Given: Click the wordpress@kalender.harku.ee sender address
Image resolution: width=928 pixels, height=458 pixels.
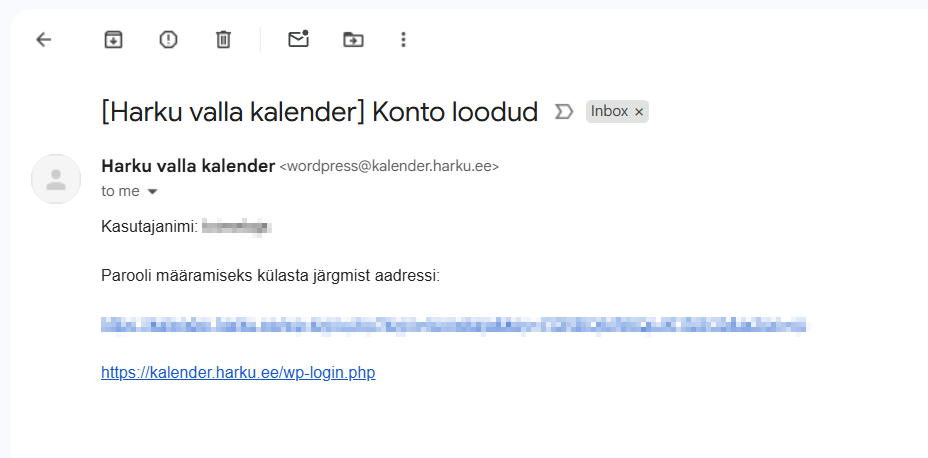Looking at the screenshot, I should 389,167.
